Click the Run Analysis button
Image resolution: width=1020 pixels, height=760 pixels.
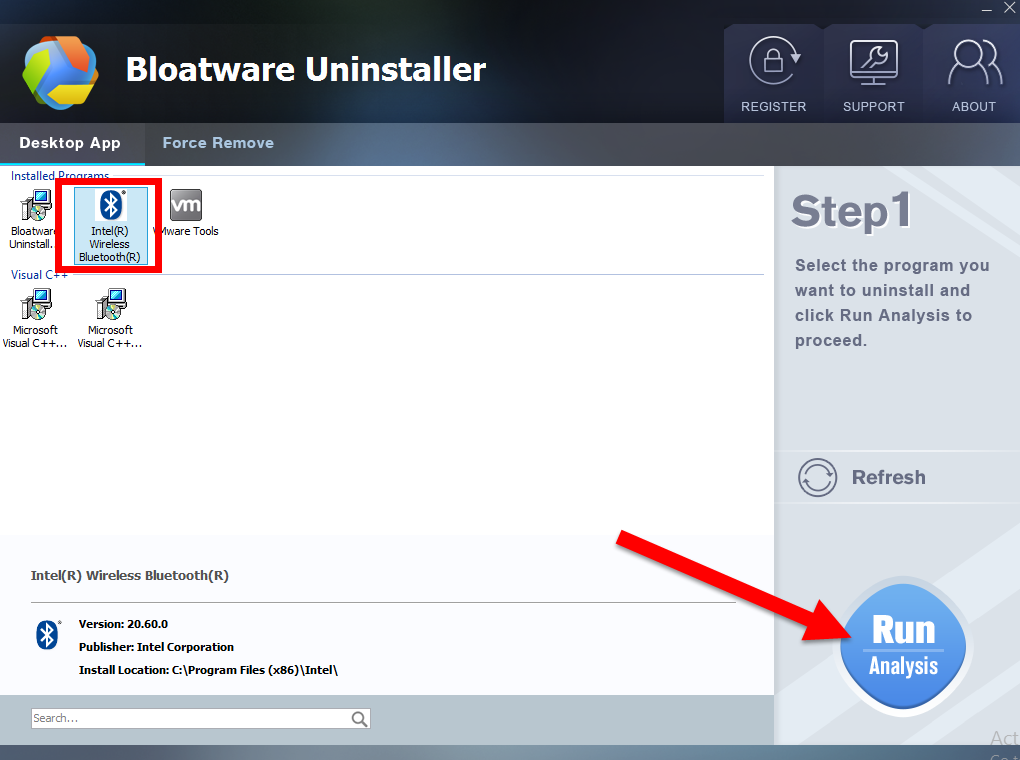point(903,647)
